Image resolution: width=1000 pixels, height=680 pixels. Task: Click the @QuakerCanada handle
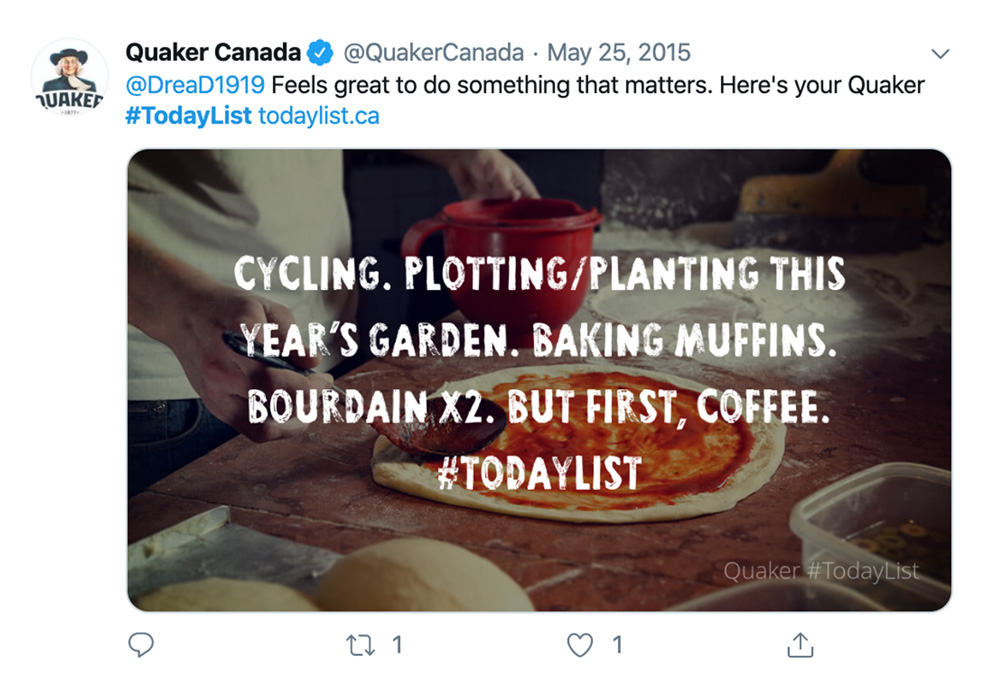(434, 53)
